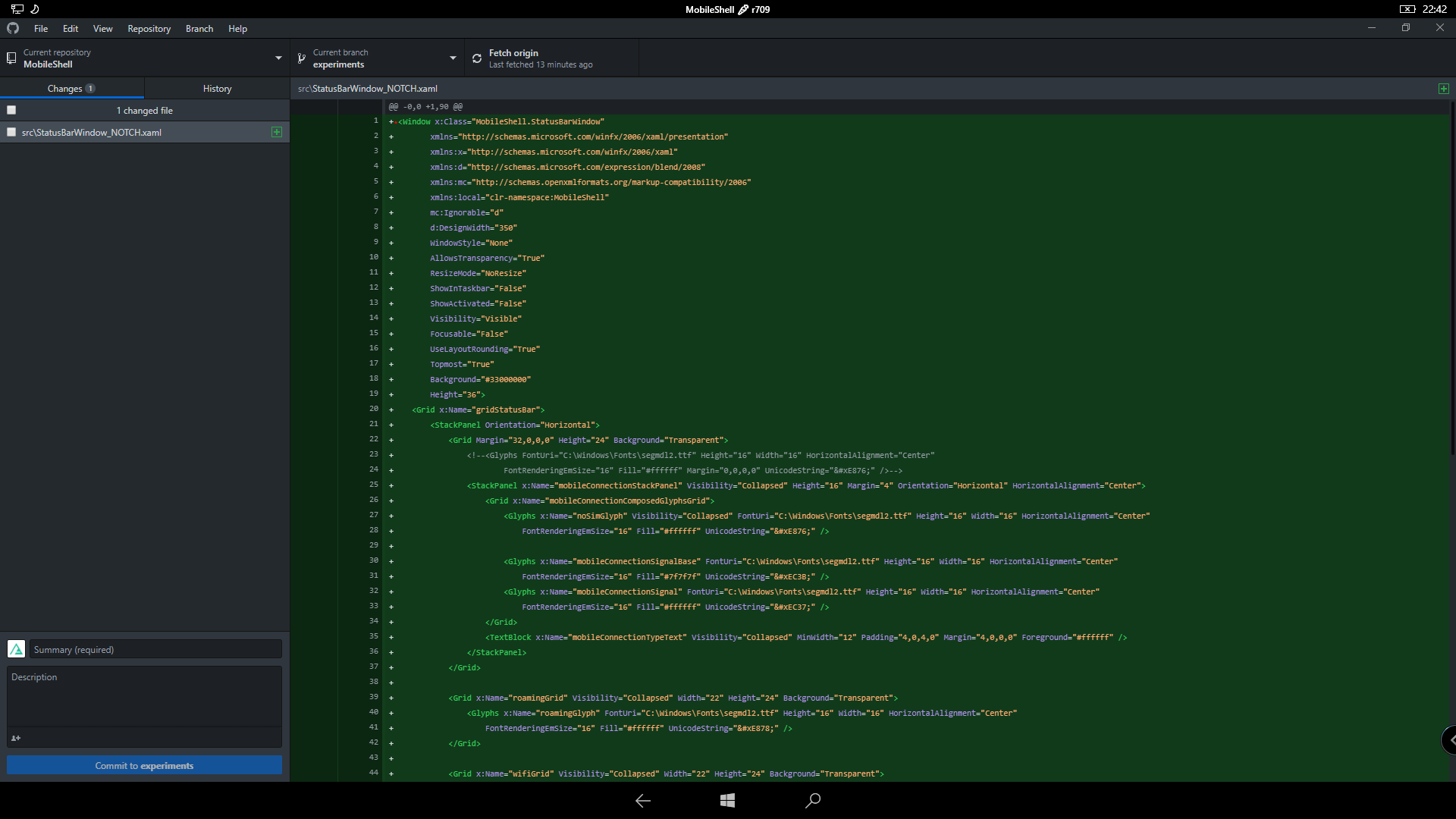Click the fetch origin sync icon
This screenshot has height=819, width=1456.
(x=477, y=58)
